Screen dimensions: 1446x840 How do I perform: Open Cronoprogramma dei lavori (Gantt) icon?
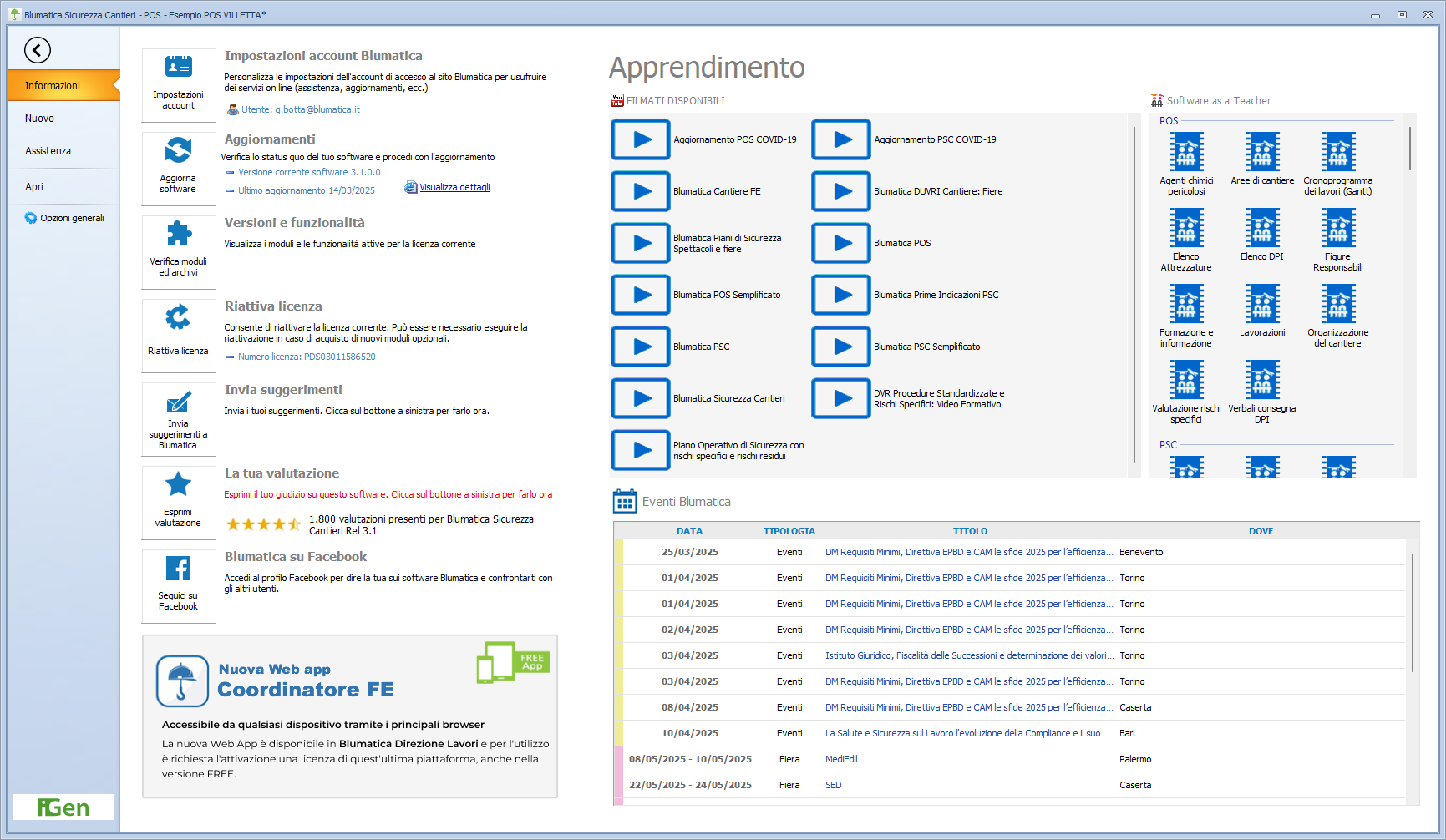click(1338, 152)
